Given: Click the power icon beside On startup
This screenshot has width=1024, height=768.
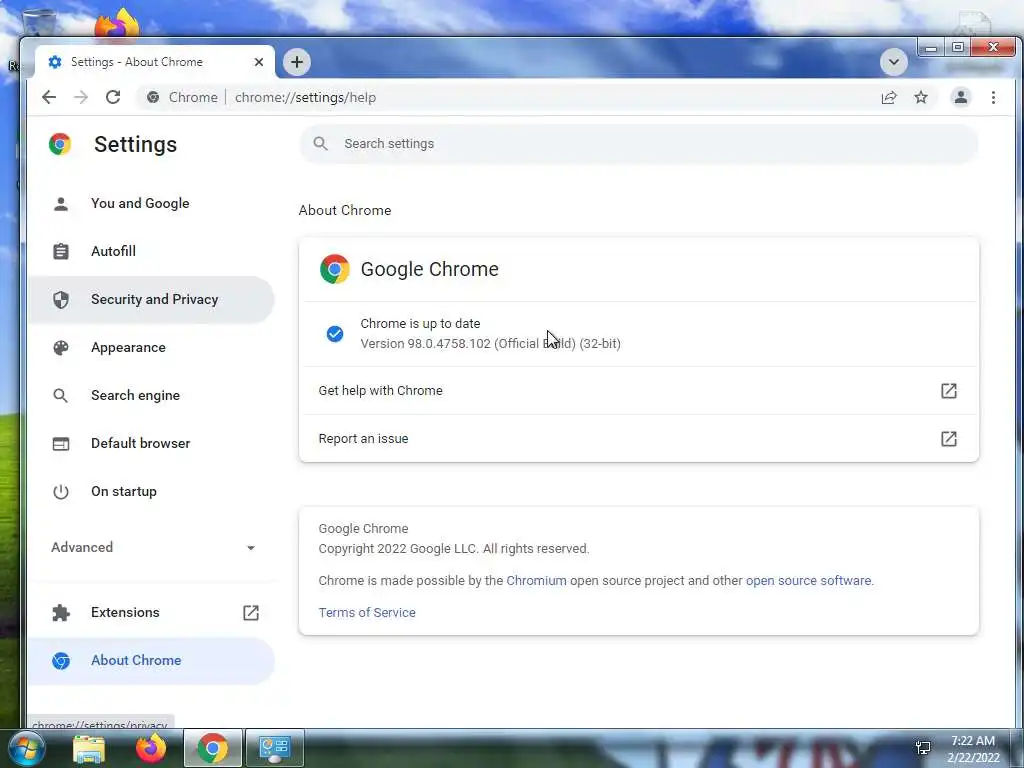Looking at the screenshot, I should click(61, 491).
